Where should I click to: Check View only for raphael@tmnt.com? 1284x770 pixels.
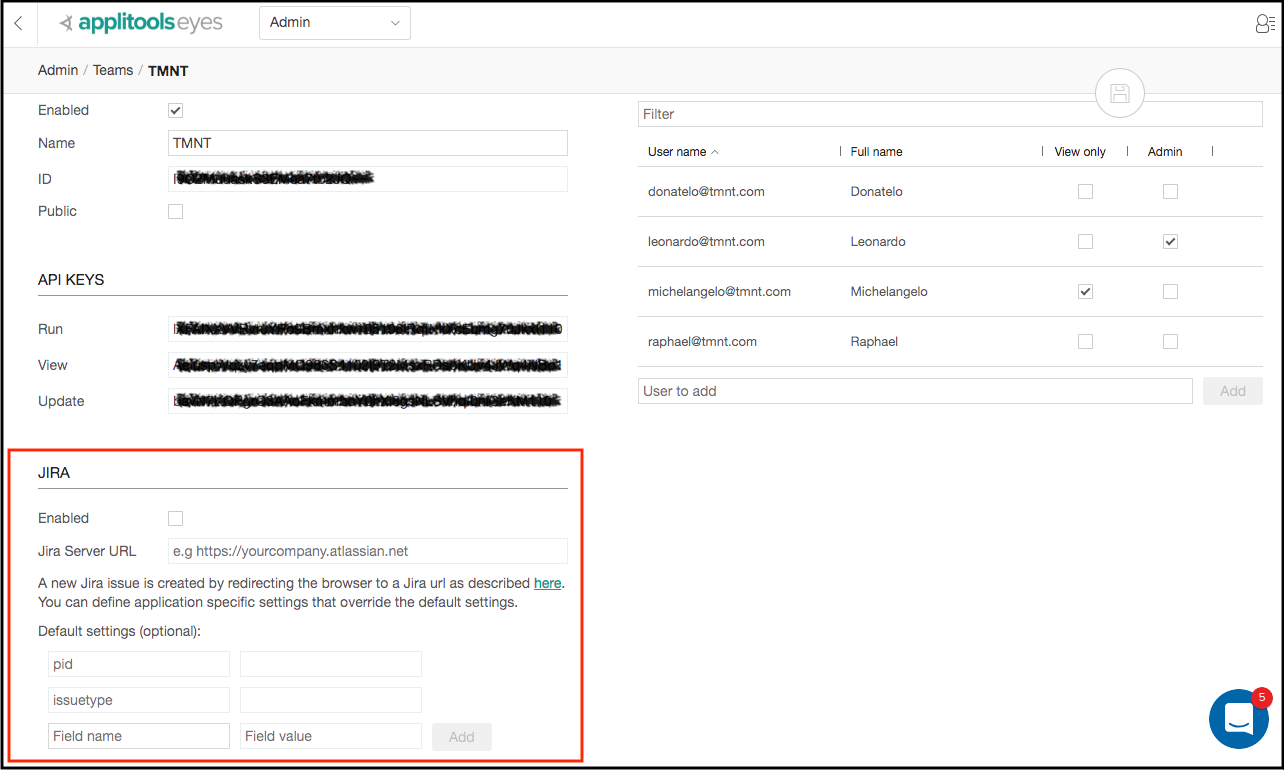tap(1085, 341)
